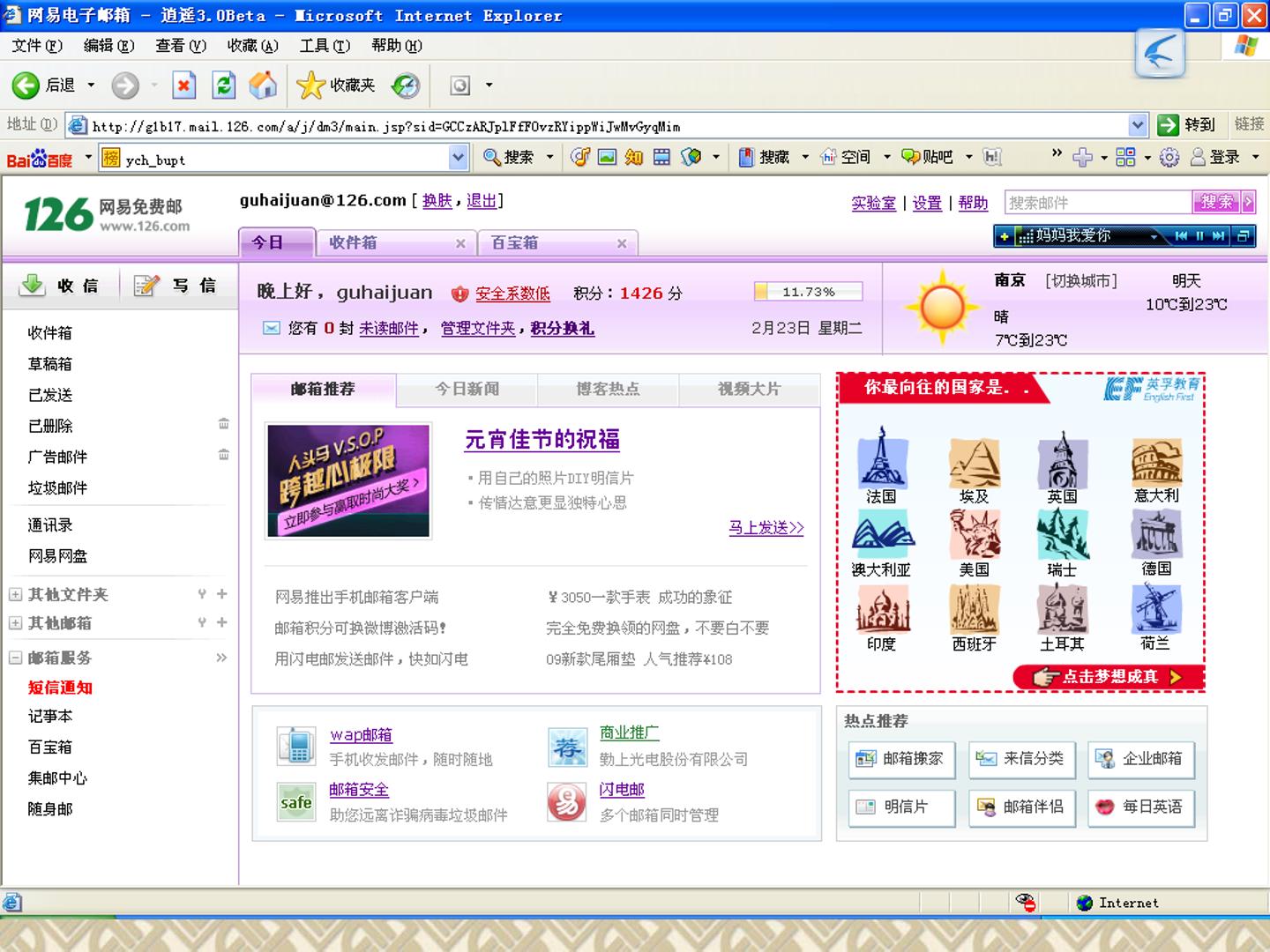Click the 退出 logout link

pyautogui.click(x=482, y=201)
